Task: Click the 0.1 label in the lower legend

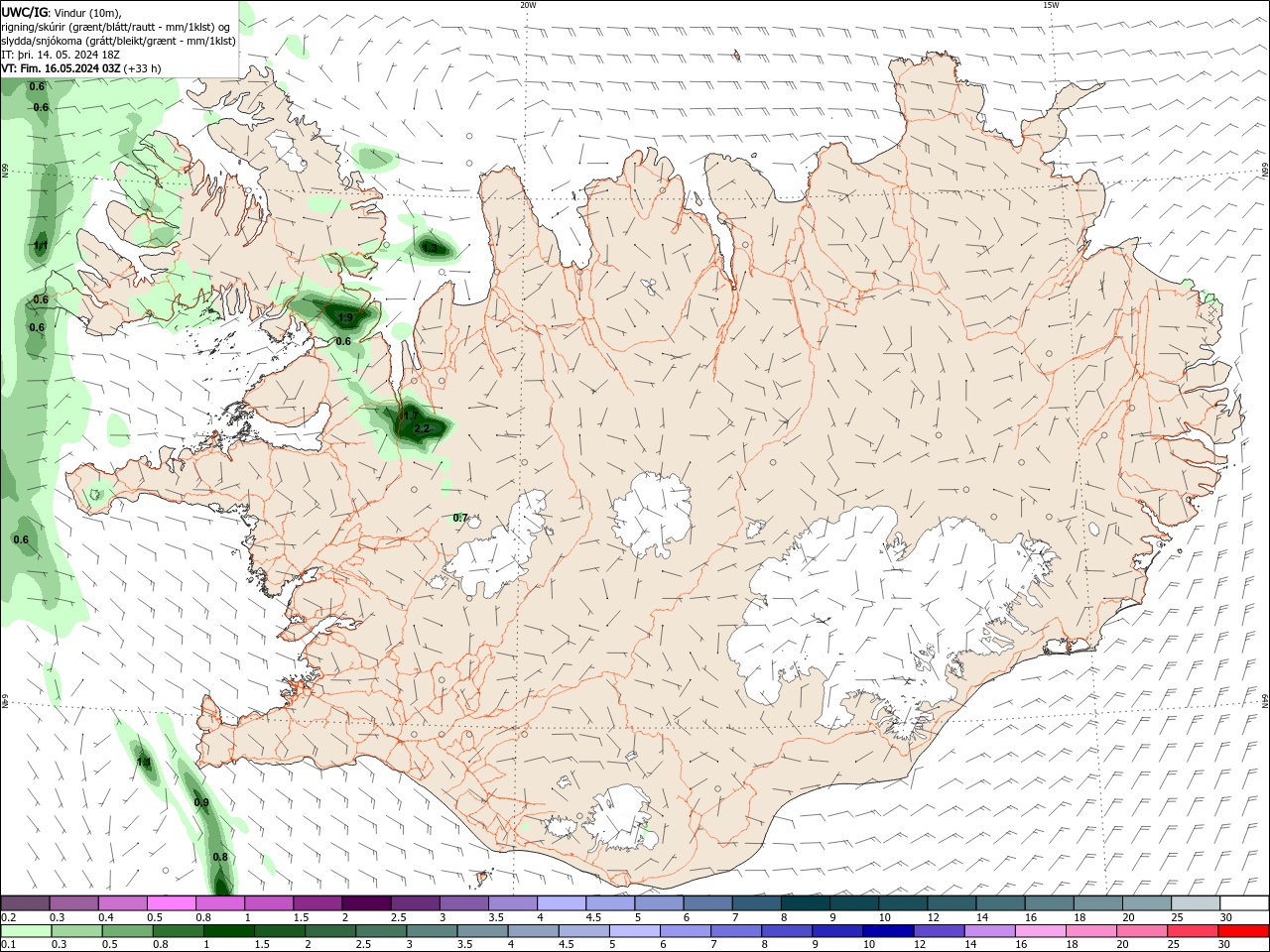Action: (x=8, y=945)
